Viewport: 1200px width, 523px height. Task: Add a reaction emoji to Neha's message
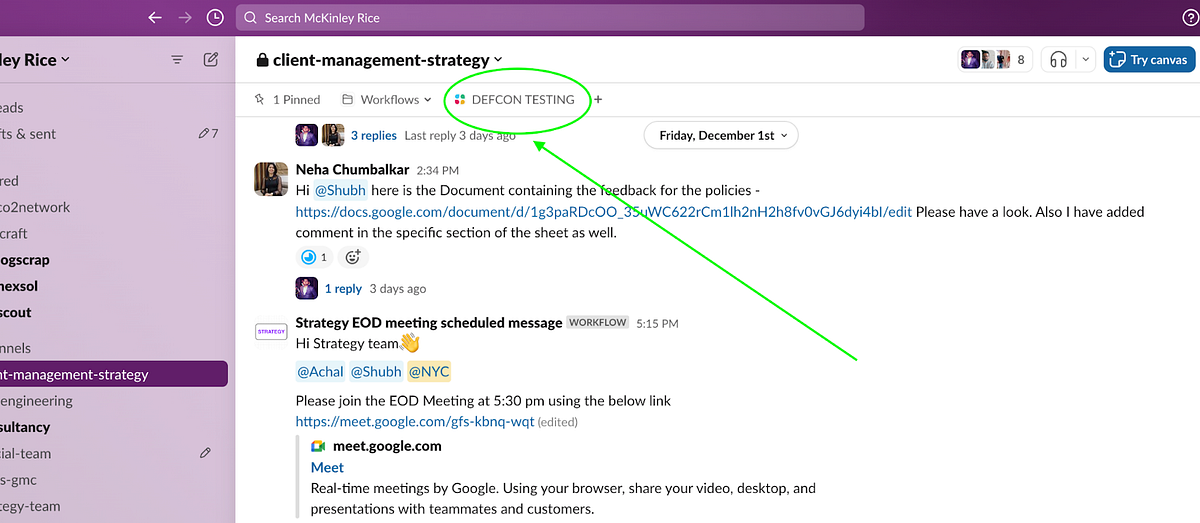click(x=353, y=257)
